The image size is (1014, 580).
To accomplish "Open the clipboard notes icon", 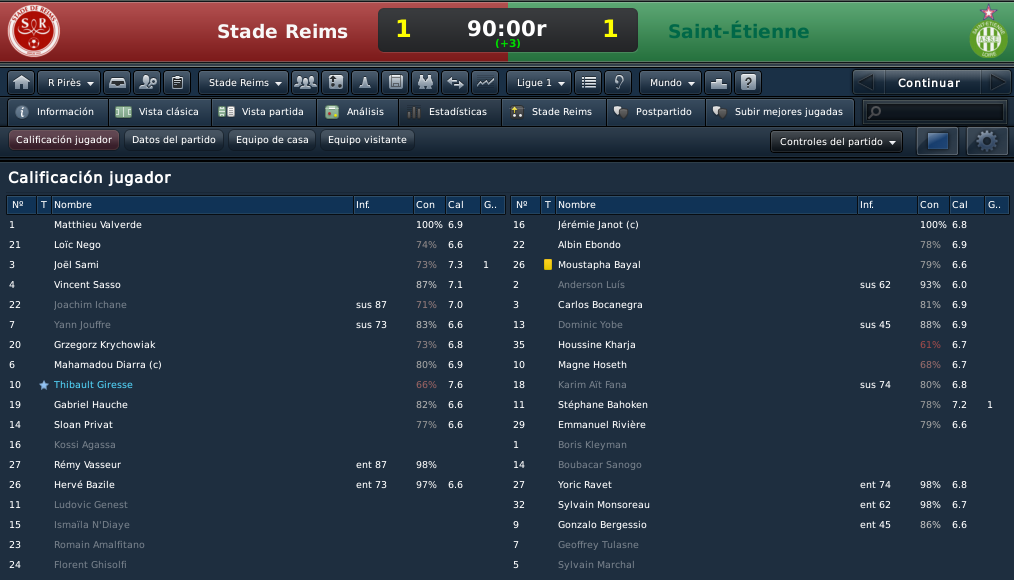I will point(177,83).
